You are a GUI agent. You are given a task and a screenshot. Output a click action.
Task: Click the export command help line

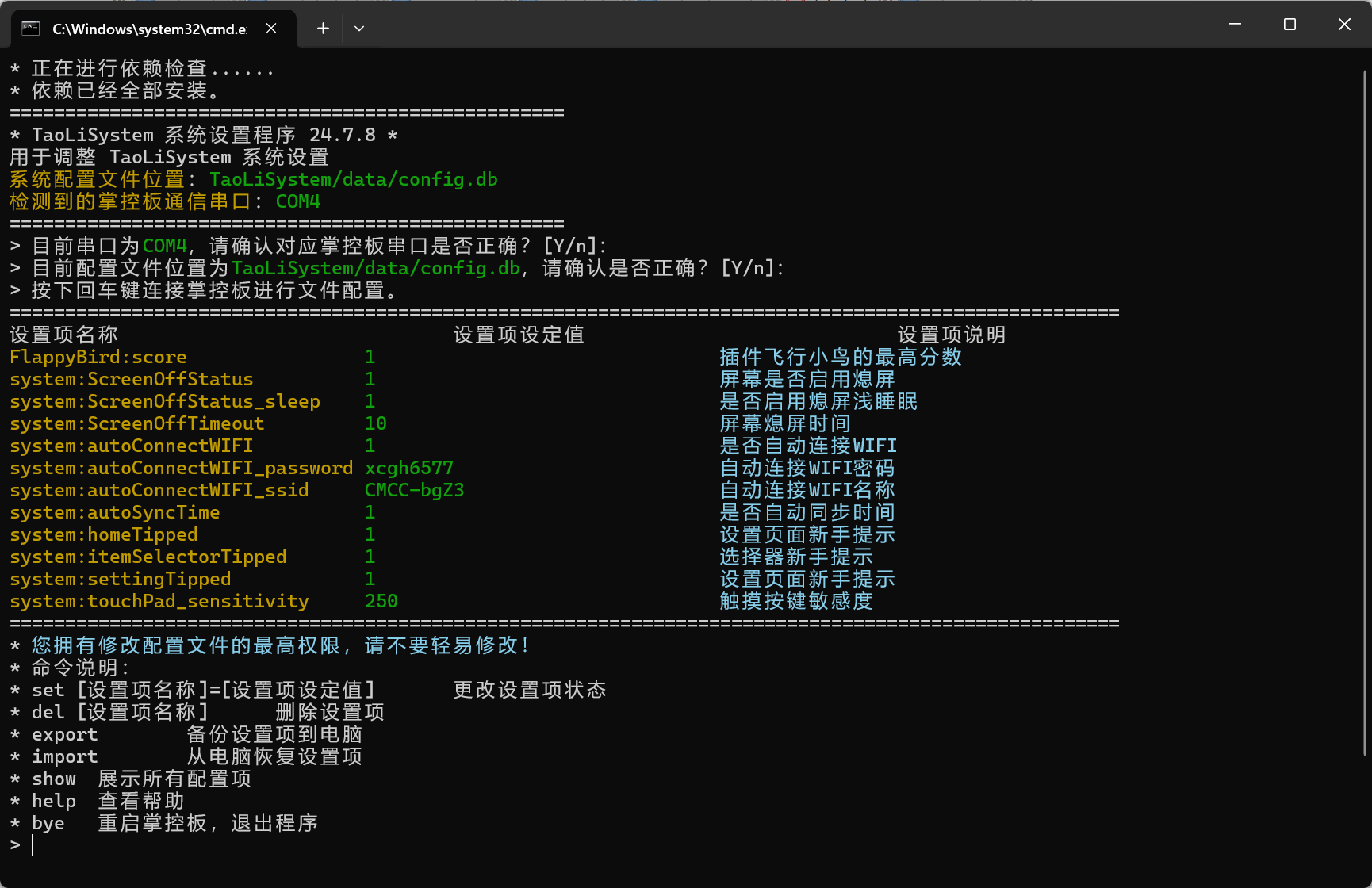tap(186, 734)
